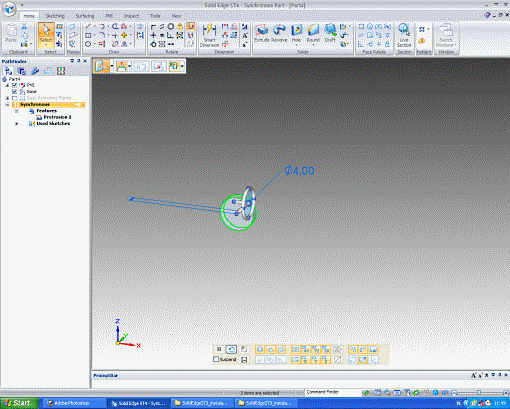Viewport: 510px width, 409px height.
Task: Click the diameter 4,00 dimension text
Action: click(299, 171)
